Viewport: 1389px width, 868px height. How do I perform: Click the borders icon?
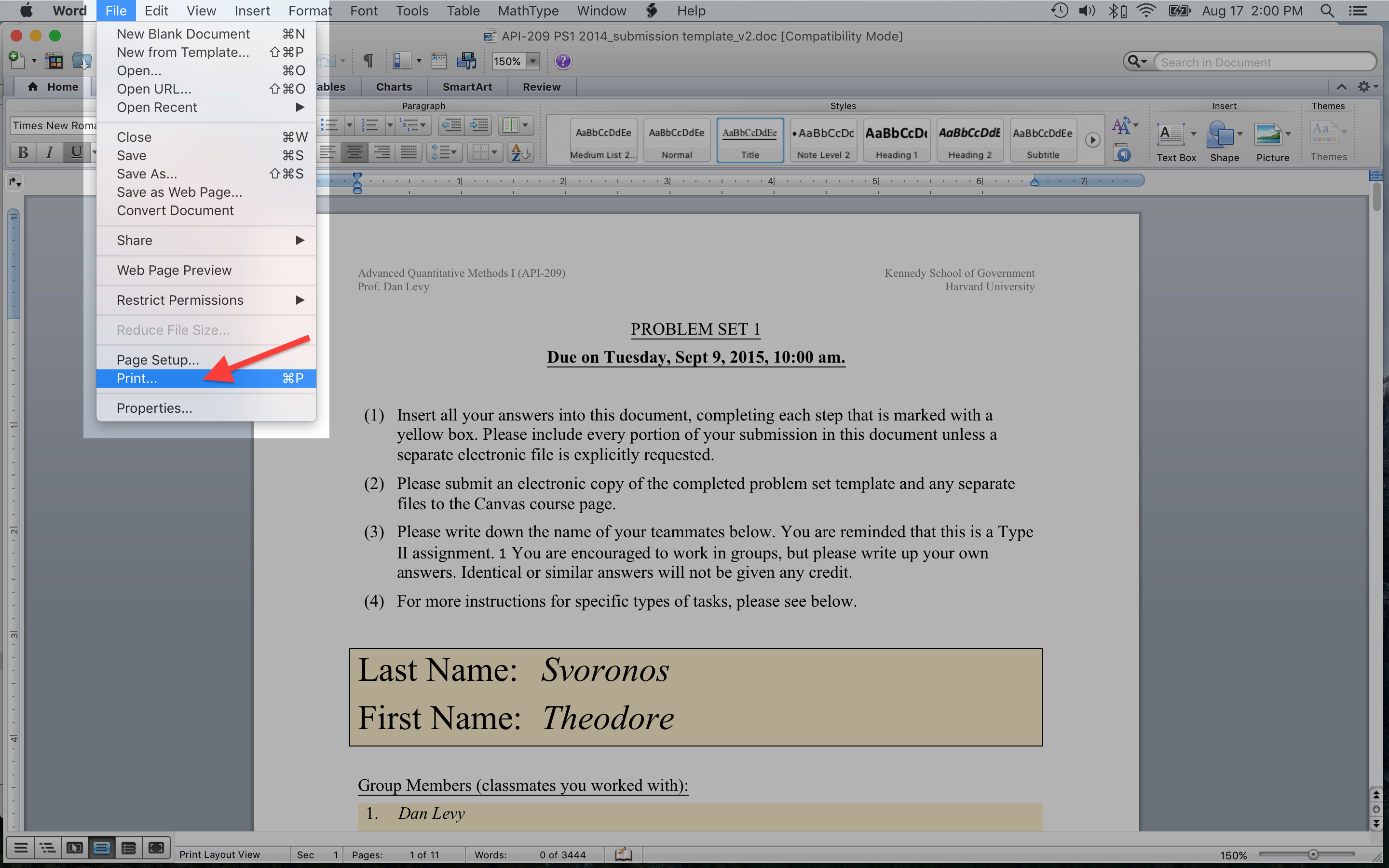click(x=480, y=152)
